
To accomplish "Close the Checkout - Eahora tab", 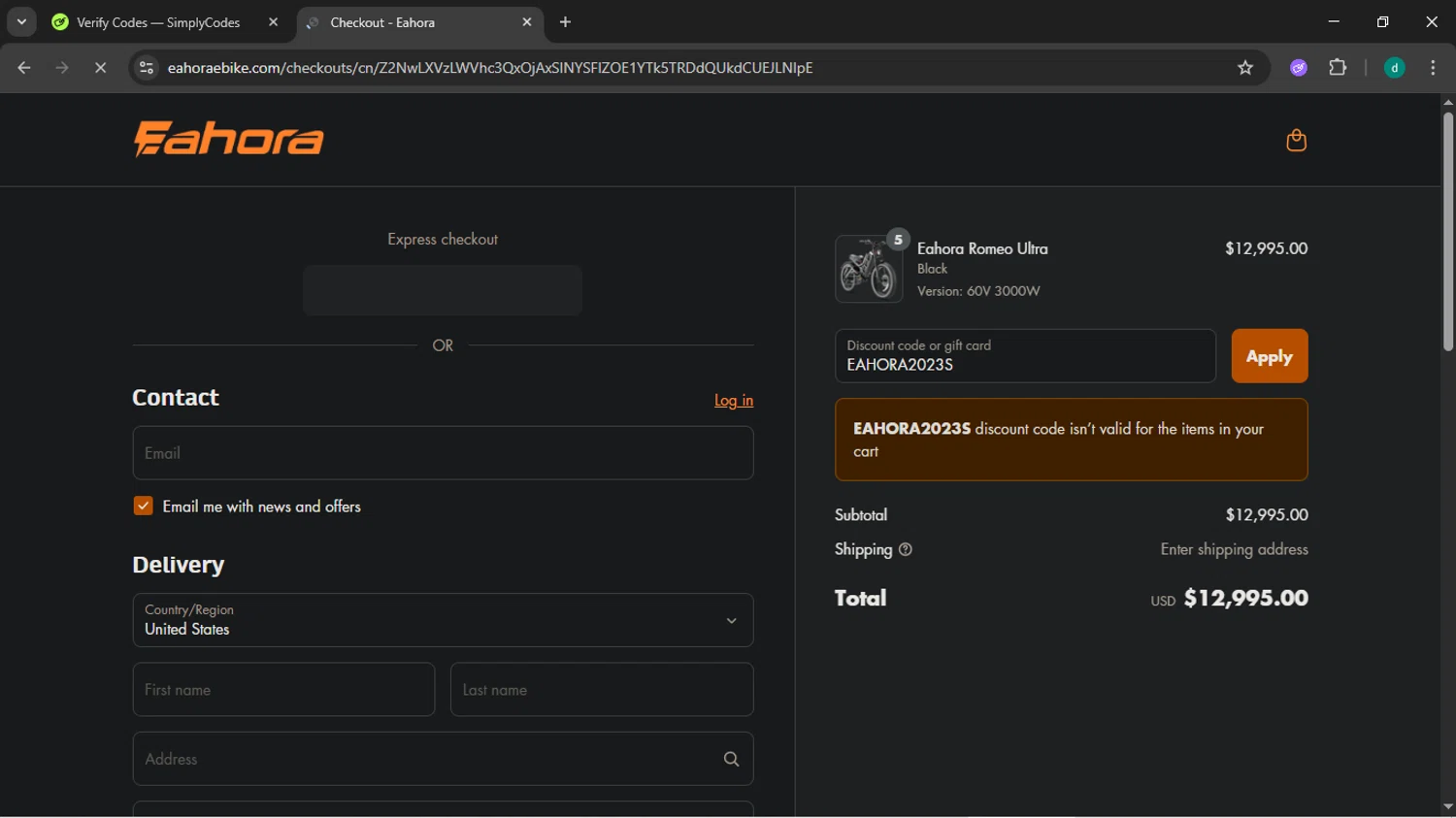I will (x=527, y=22).
